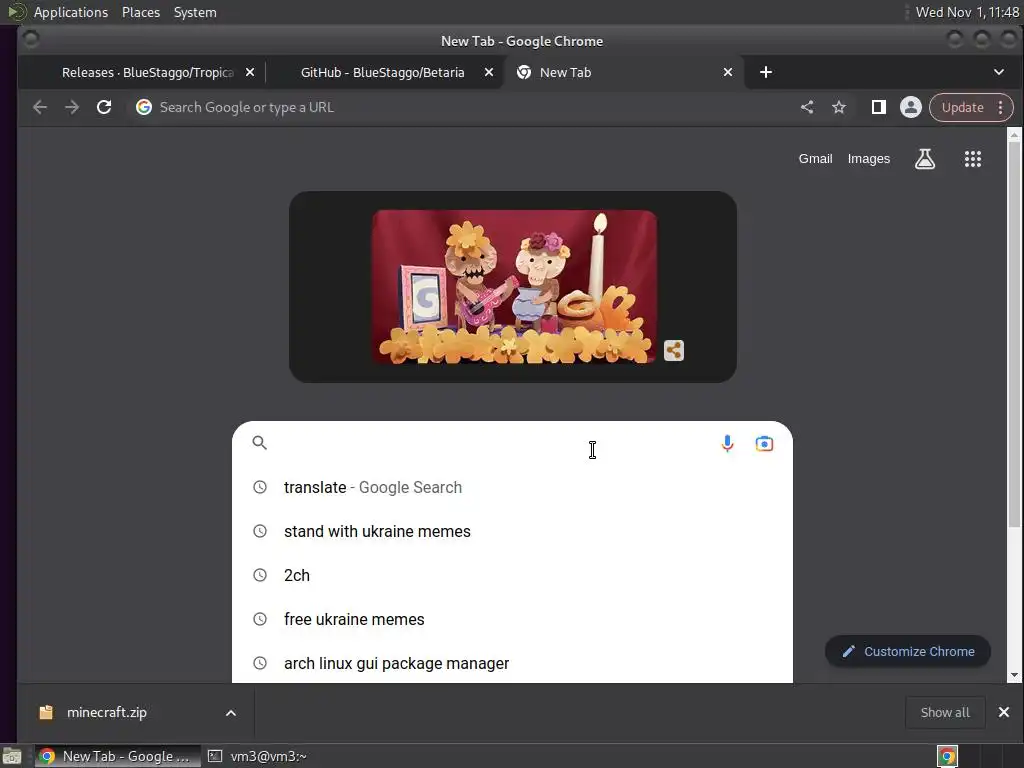Click Show all downloads
This screenshot has height=768, width=1024.
coord(945,712)
